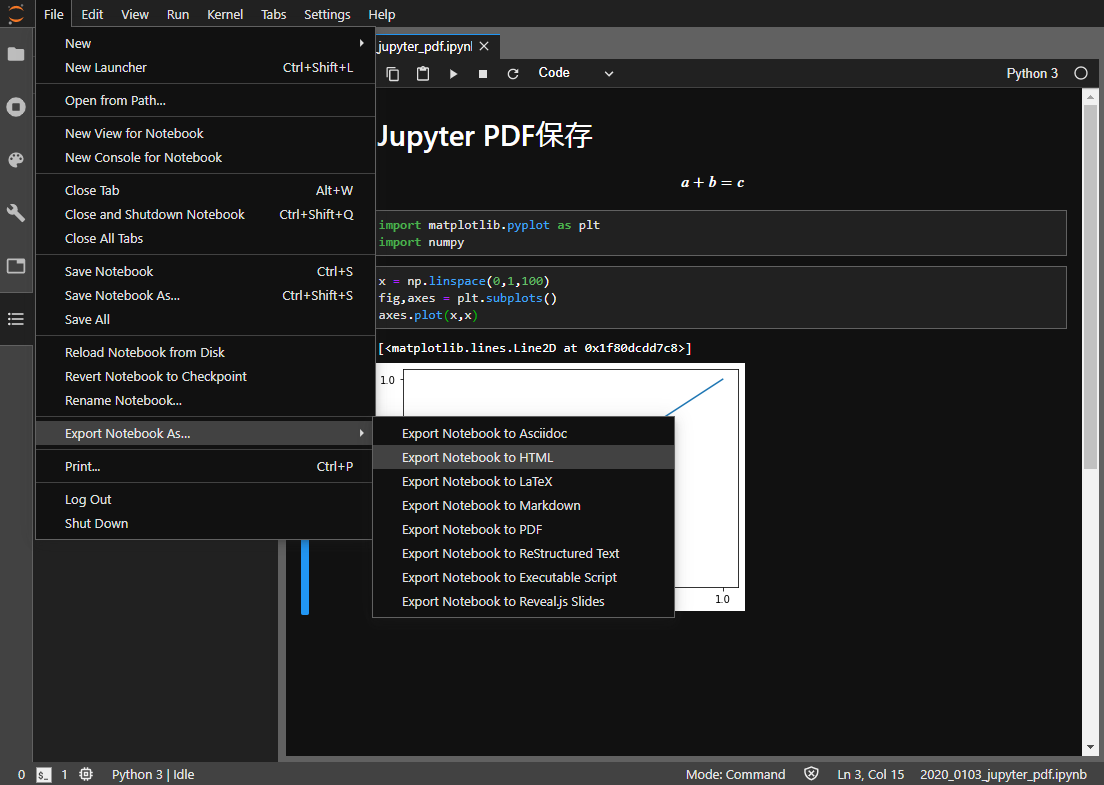
Task: Click the notebook vertical scrollbar thumb
Action: point(1090,287)
